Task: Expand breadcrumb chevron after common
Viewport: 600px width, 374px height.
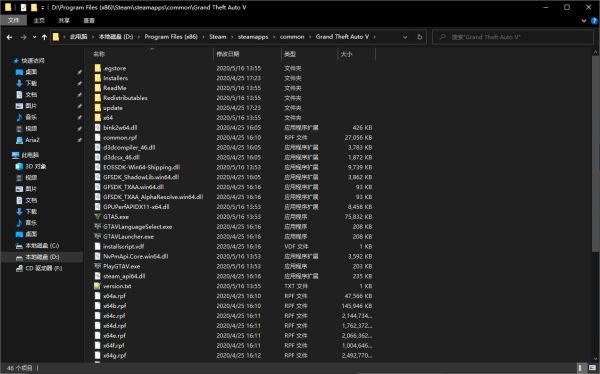Action: (x=310, y=37)
